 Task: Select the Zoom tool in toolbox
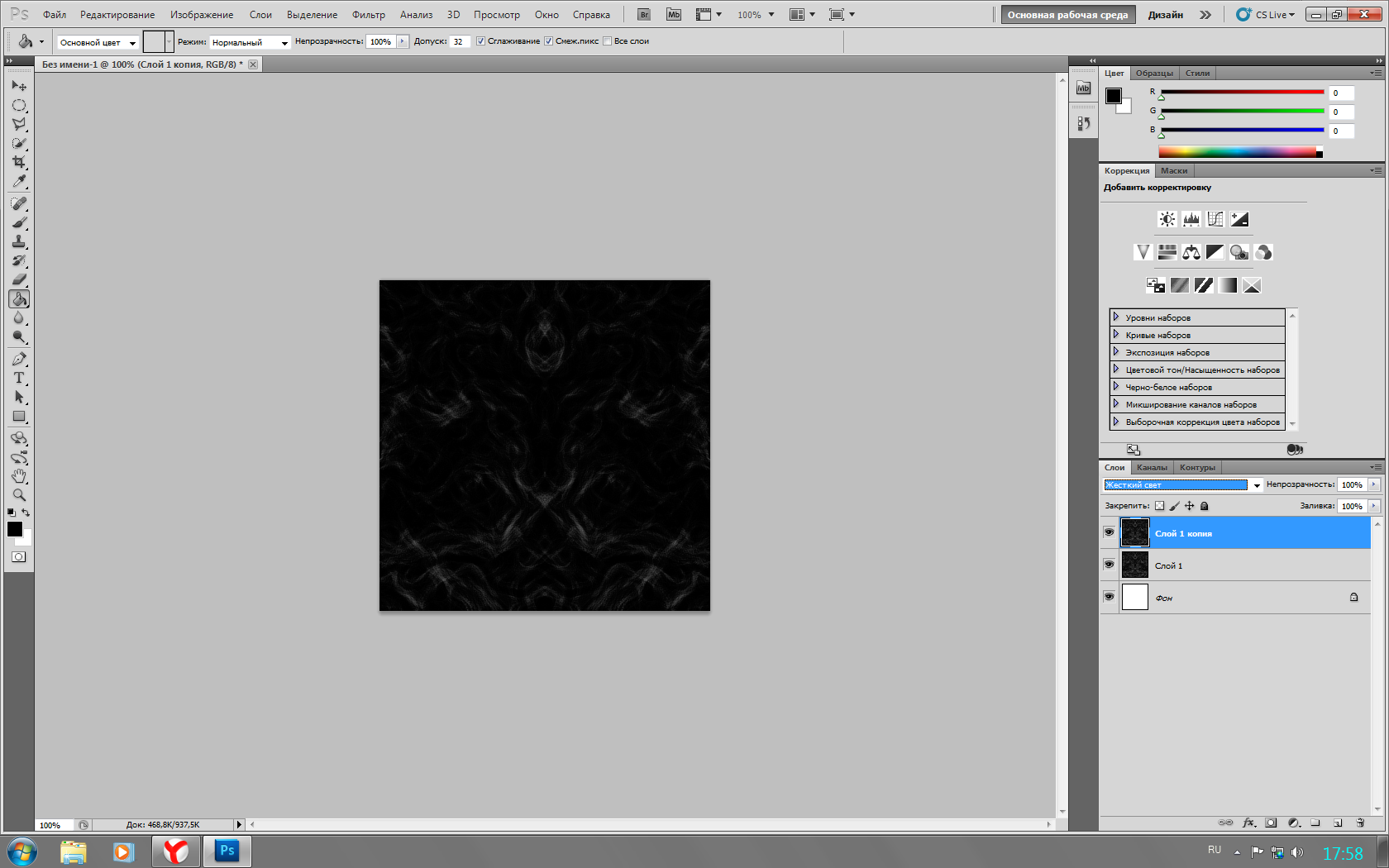click(x=19, y=495)
